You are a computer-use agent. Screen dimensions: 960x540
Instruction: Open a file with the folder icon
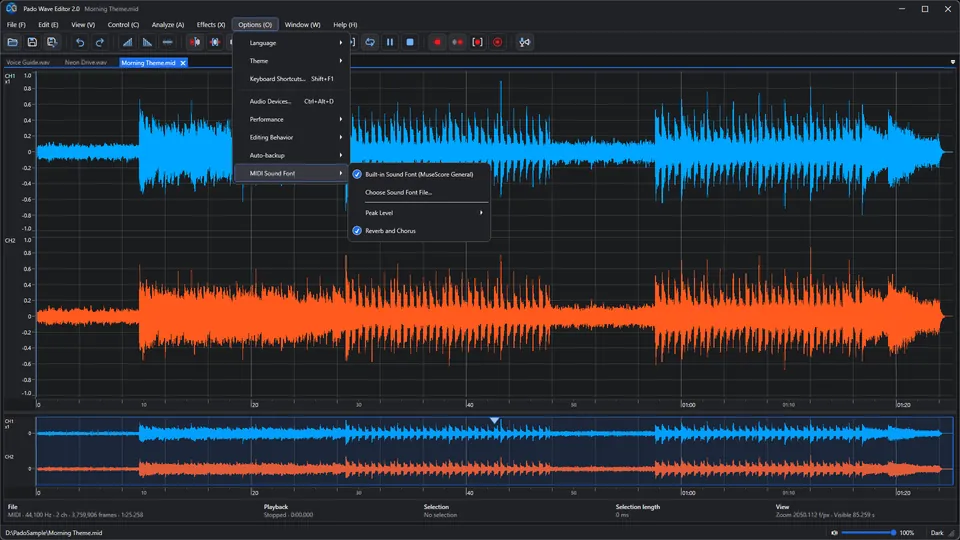click(x=12, y=42)
